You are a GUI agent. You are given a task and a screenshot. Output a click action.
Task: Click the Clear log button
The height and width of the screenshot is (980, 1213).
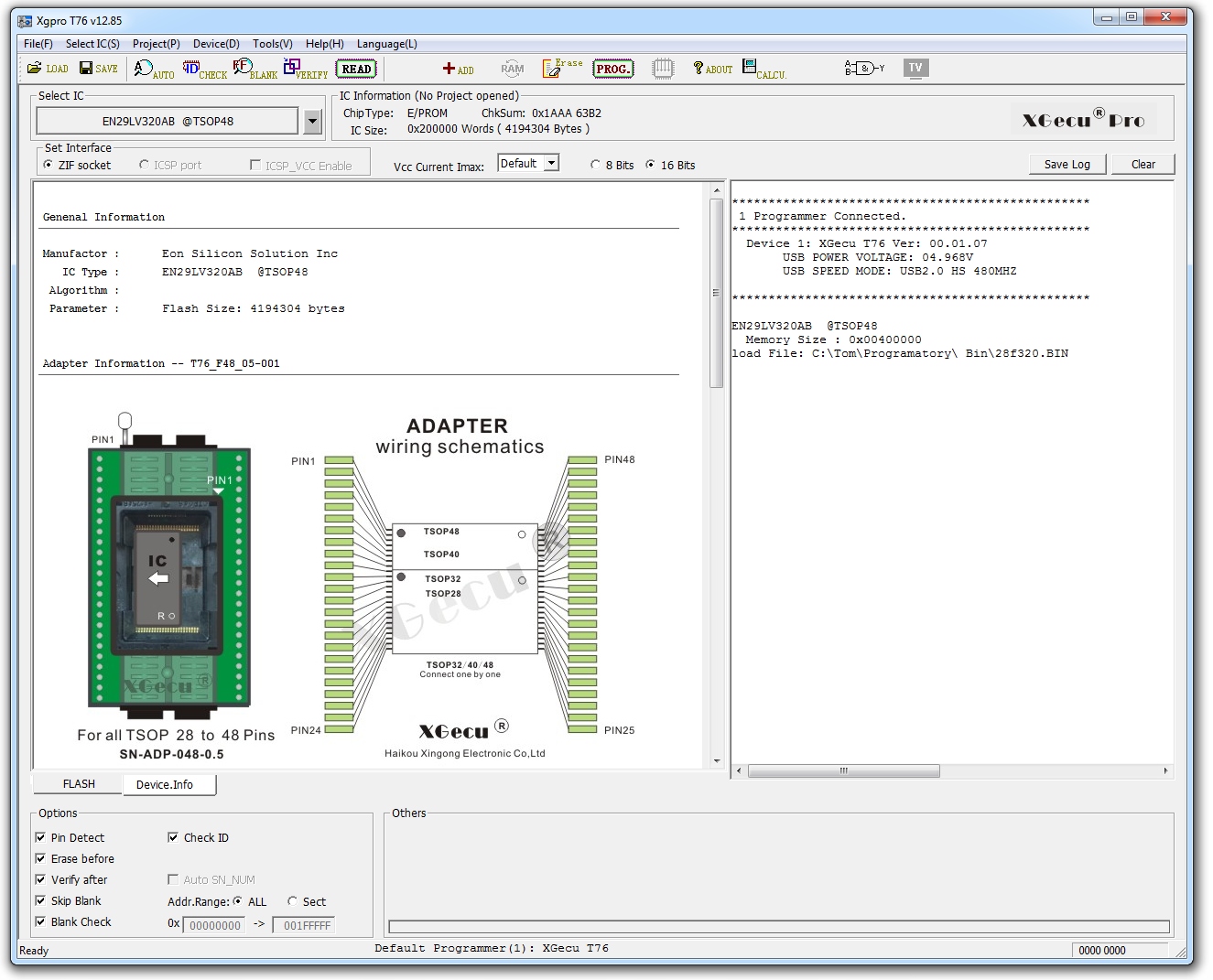coord(1143,165)
